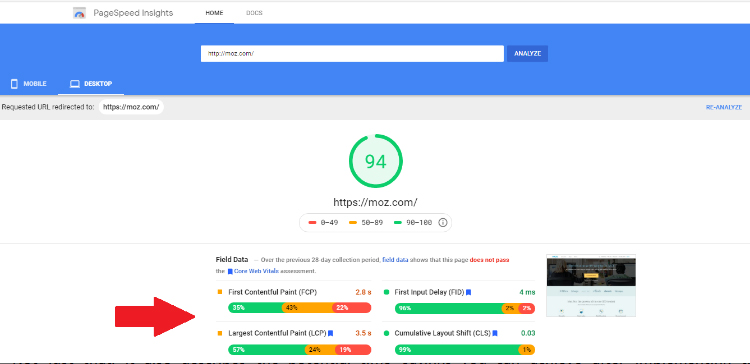
Task: Click the FCP 22% red bar segment
Action: 352,308
